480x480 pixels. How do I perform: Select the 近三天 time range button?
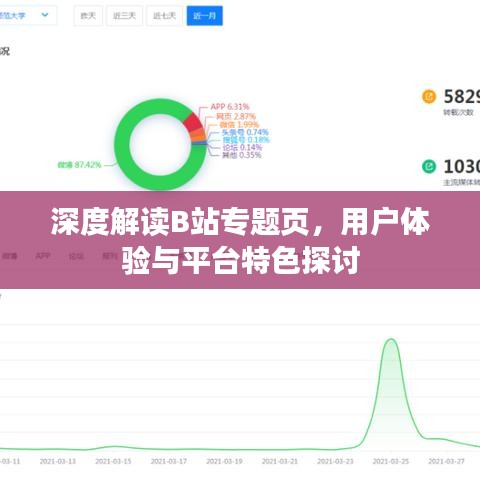click(124, 15)
